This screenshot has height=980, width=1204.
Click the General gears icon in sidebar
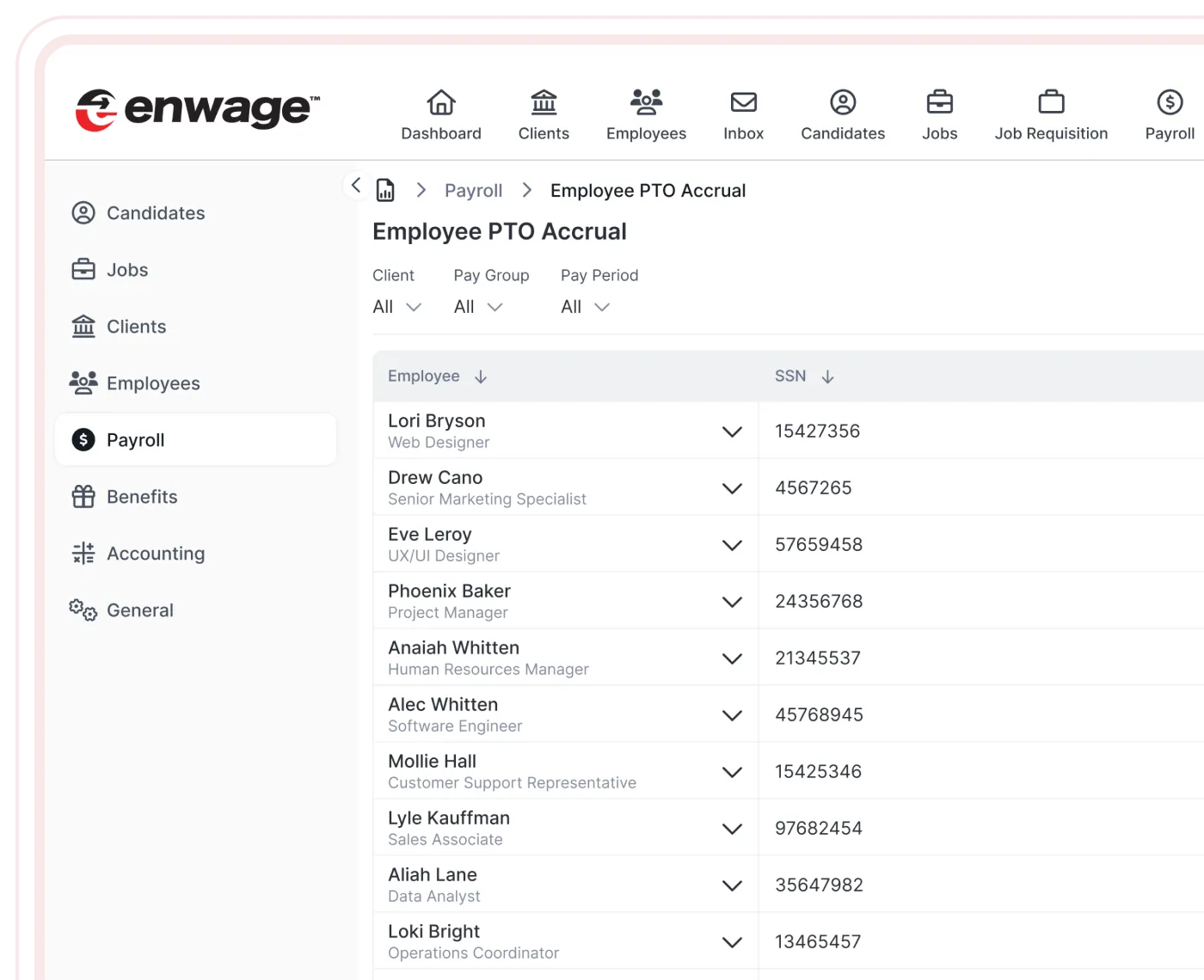[x=83, y=610]
